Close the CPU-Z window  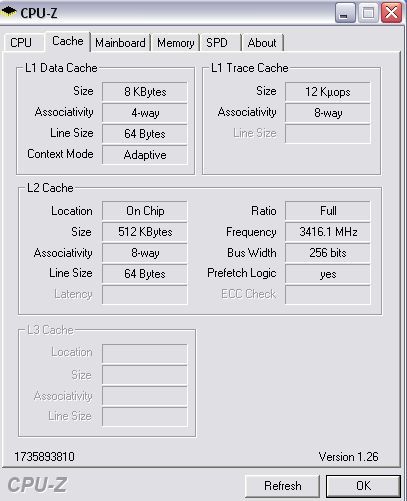(x=391, y=13)
